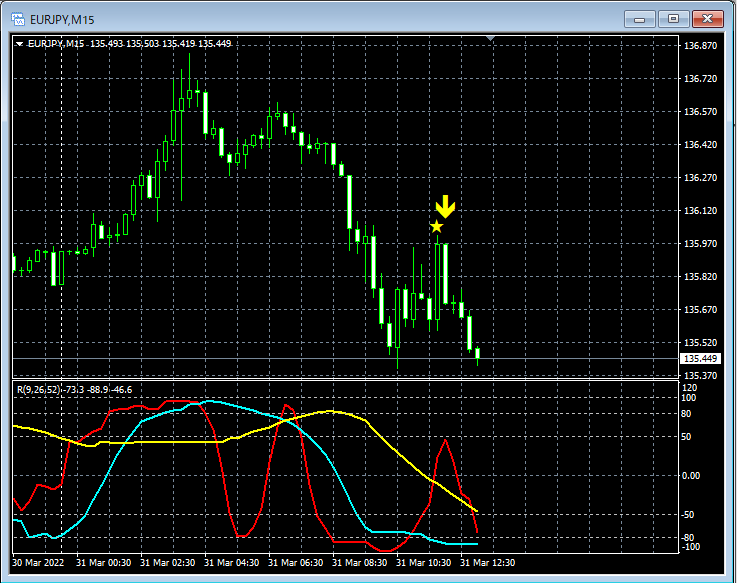Click the 31 Mar 12:30 time label

[488, 563]
